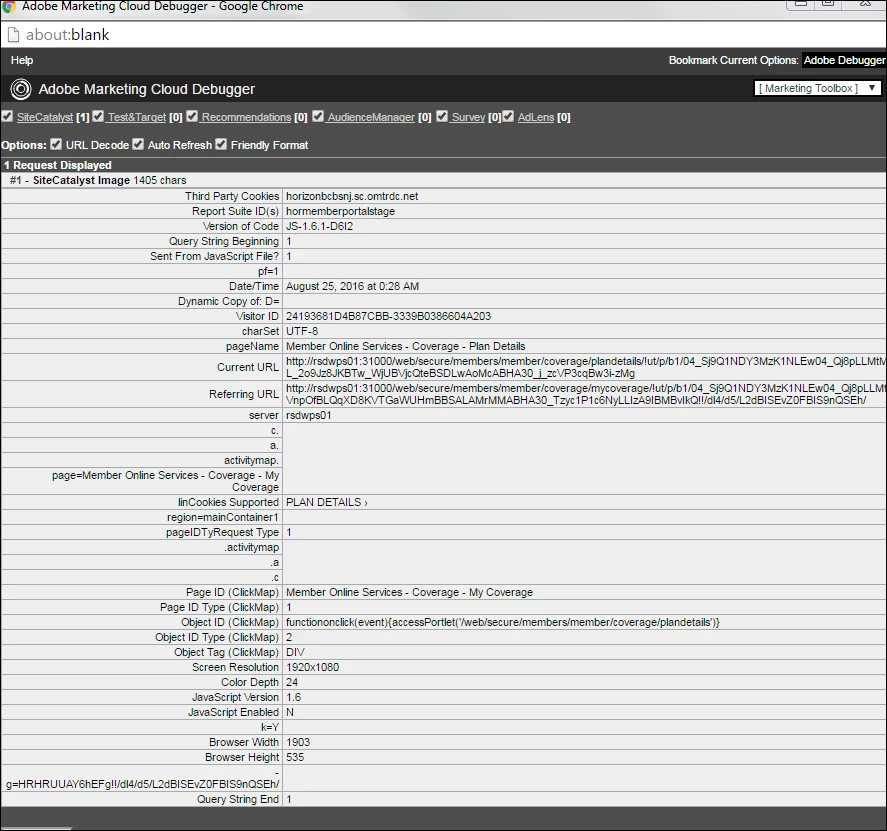Screen dimensions: 887x831
Task: Turn off the Friendly Format option
Action: click(x=221, y=144)
